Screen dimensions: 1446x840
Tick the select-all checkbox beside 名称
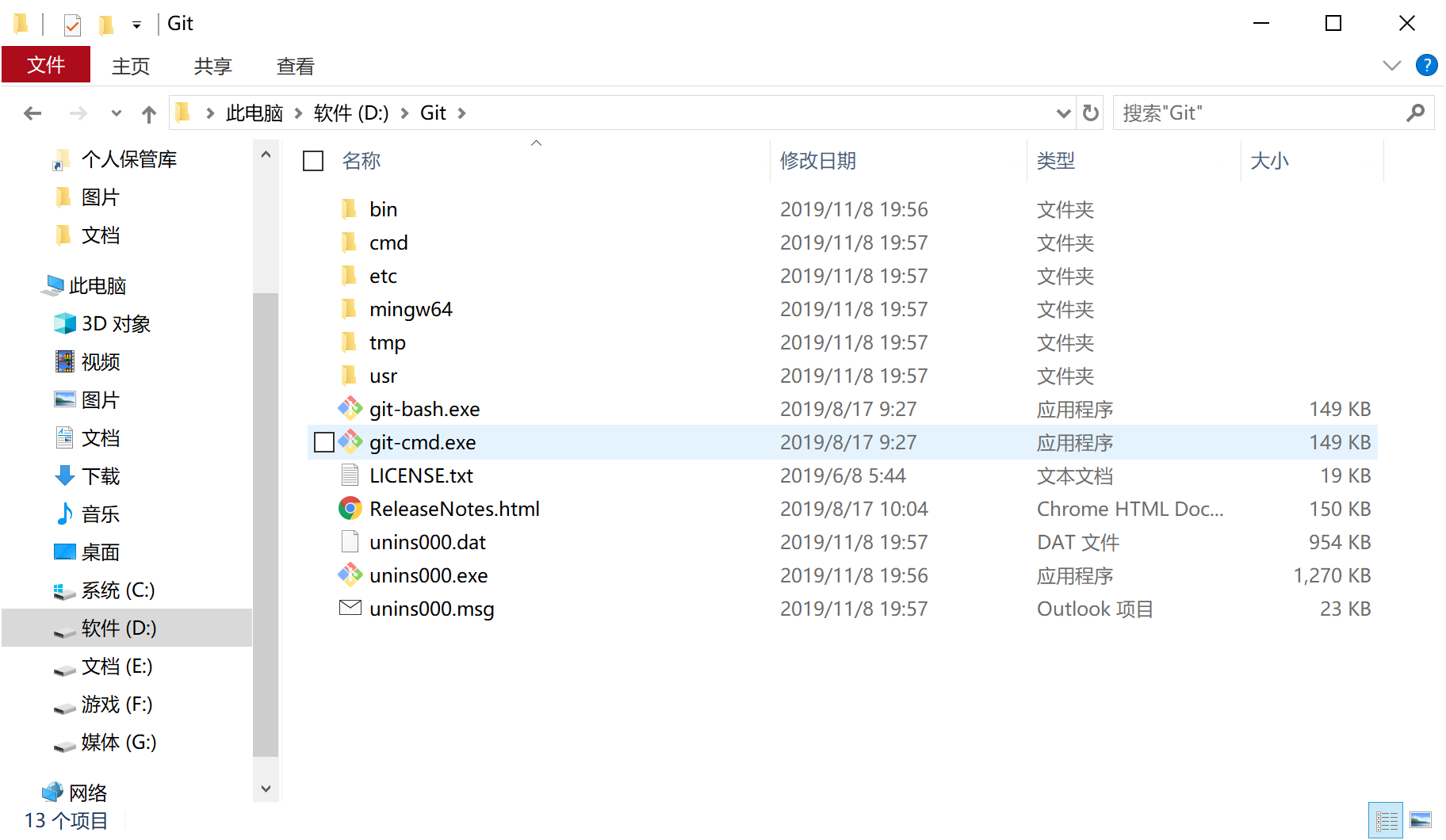click(313, 161)
